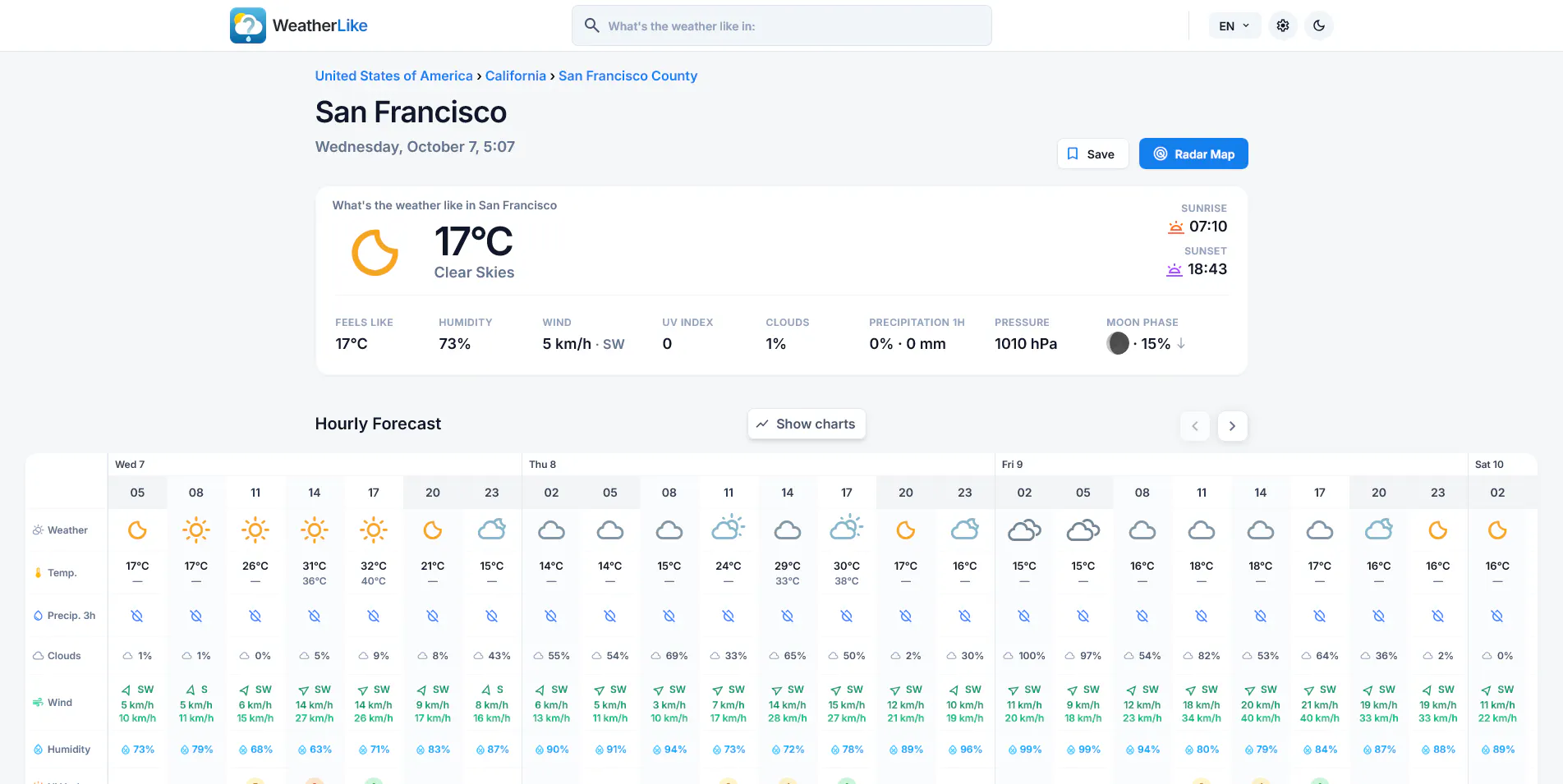Click the current clear-night moon icon
1563x784 pixels.
click(375, 251)
